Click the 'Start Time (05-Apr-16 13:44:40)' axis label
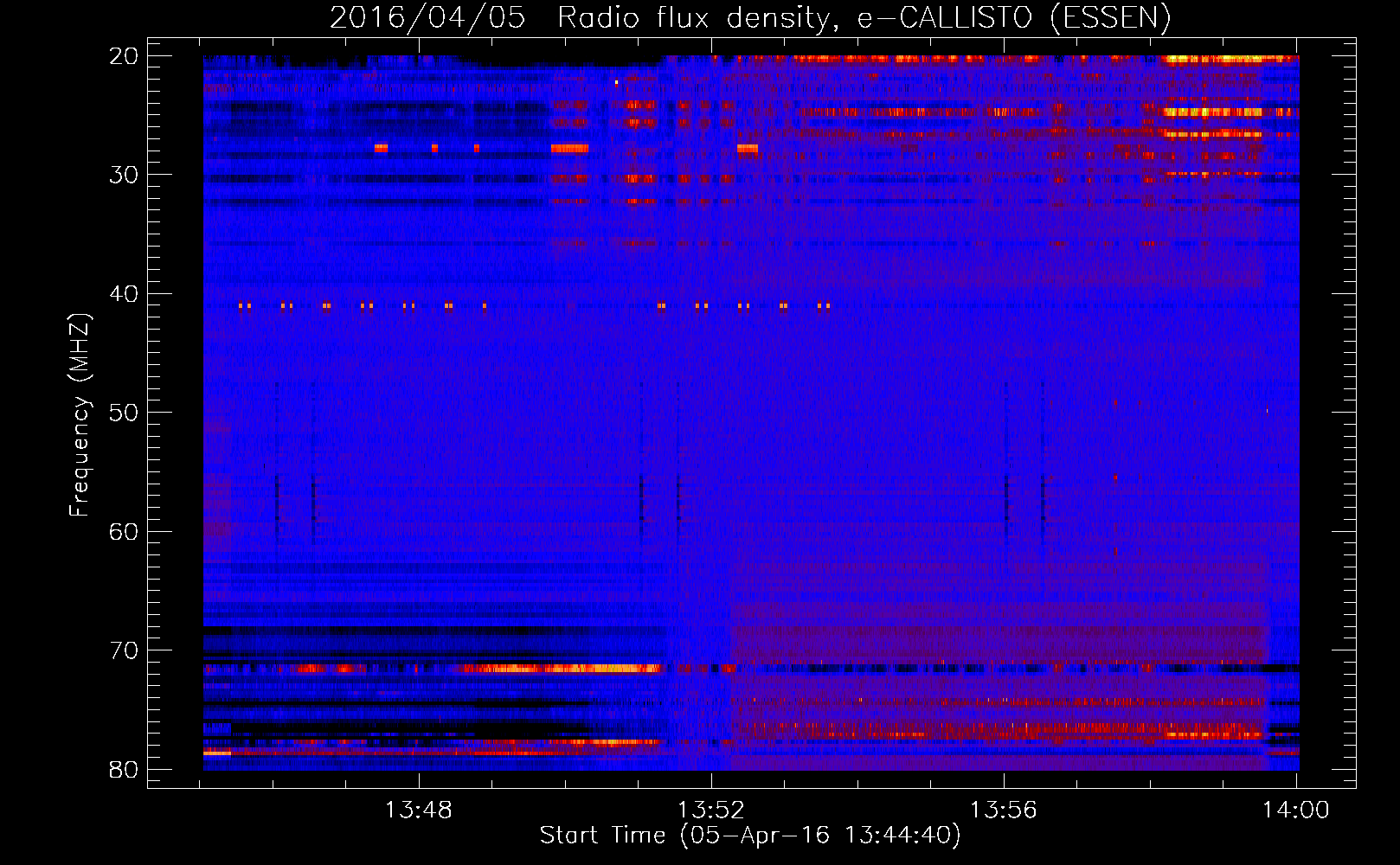The image size is (1400, 865). 750,835
